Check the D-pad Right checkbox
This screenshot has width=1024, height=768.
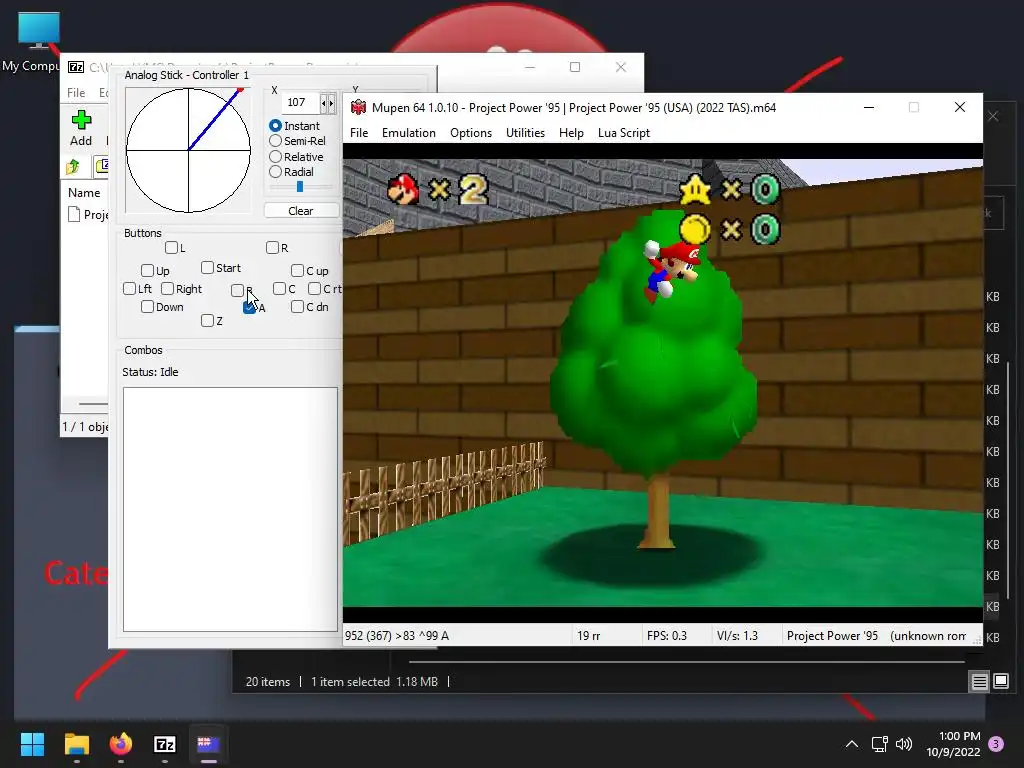[x=167, y=289]
